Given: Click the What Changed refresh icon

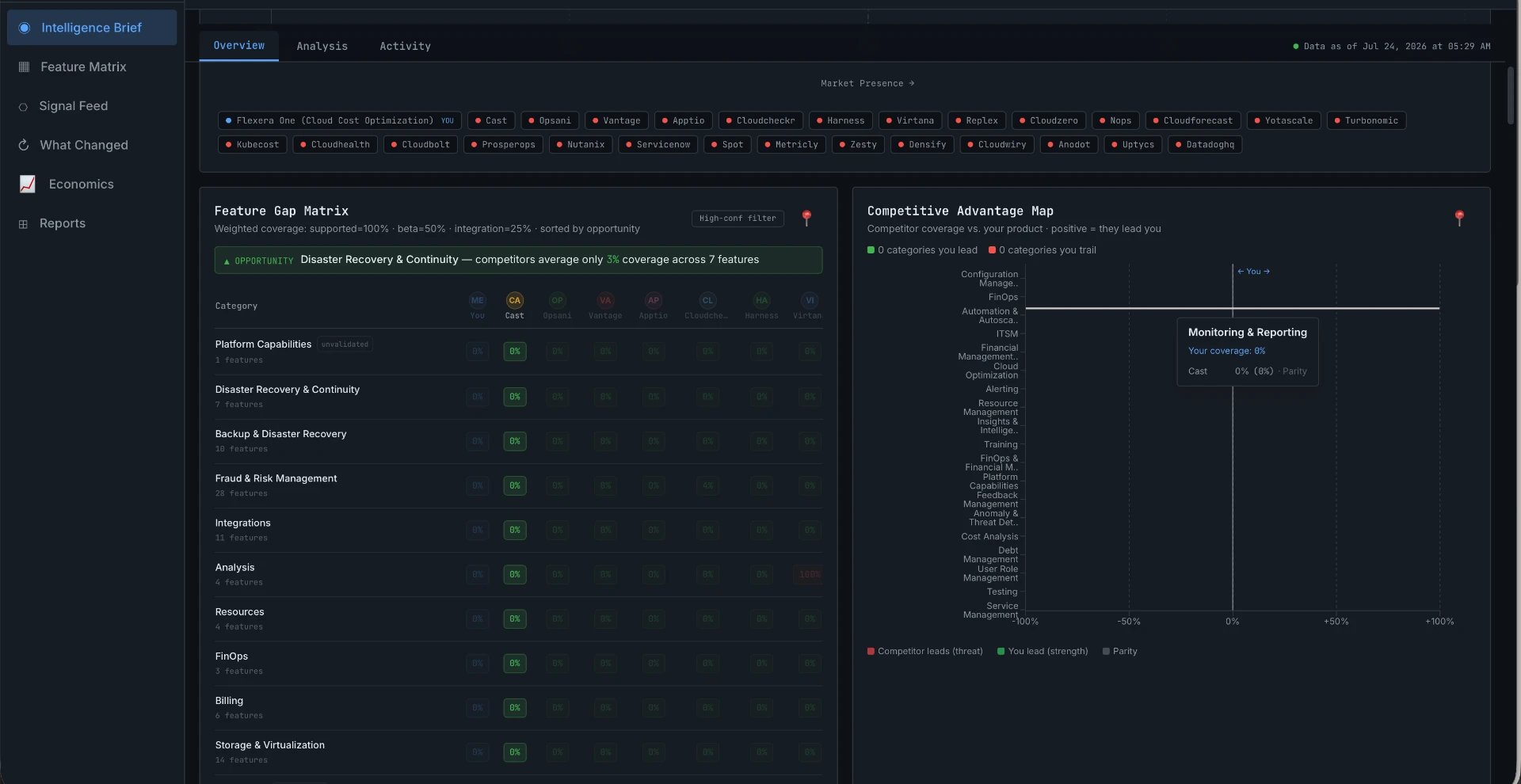Looking at the screenshot, I should coord(24,145).
